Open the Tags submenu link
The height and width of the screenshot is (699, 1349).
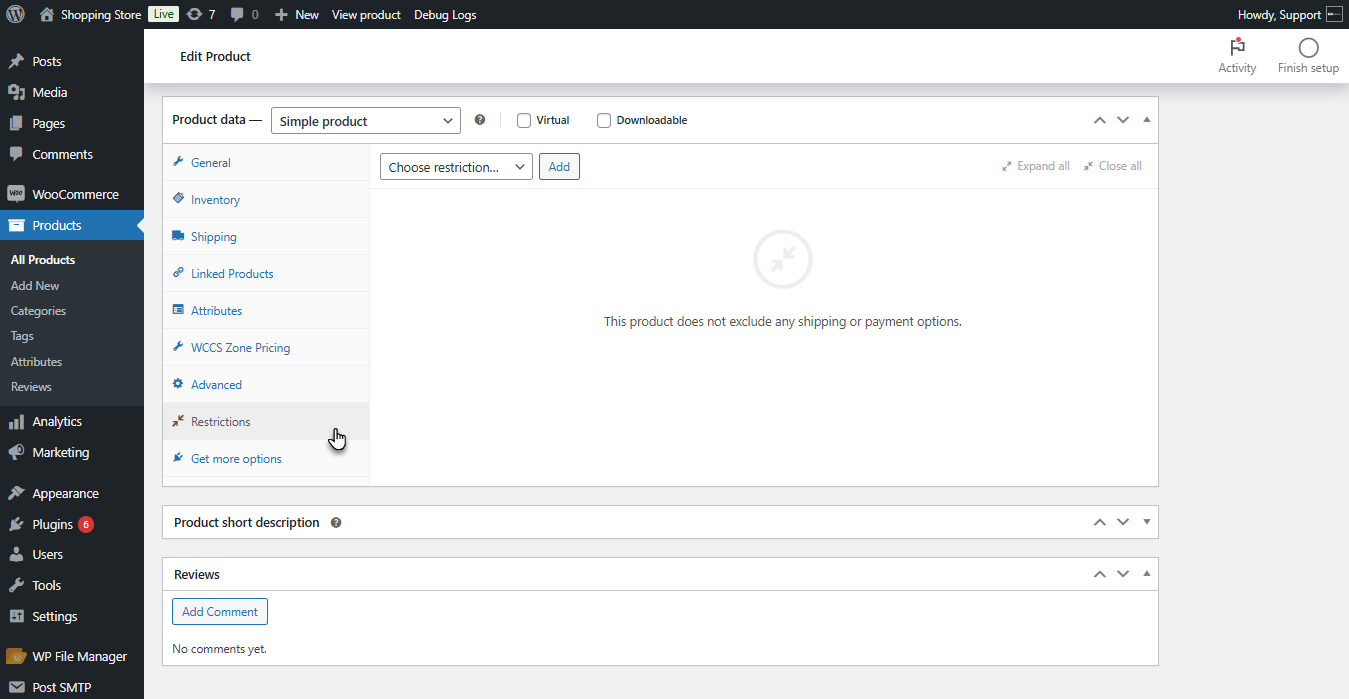point(22,336)
